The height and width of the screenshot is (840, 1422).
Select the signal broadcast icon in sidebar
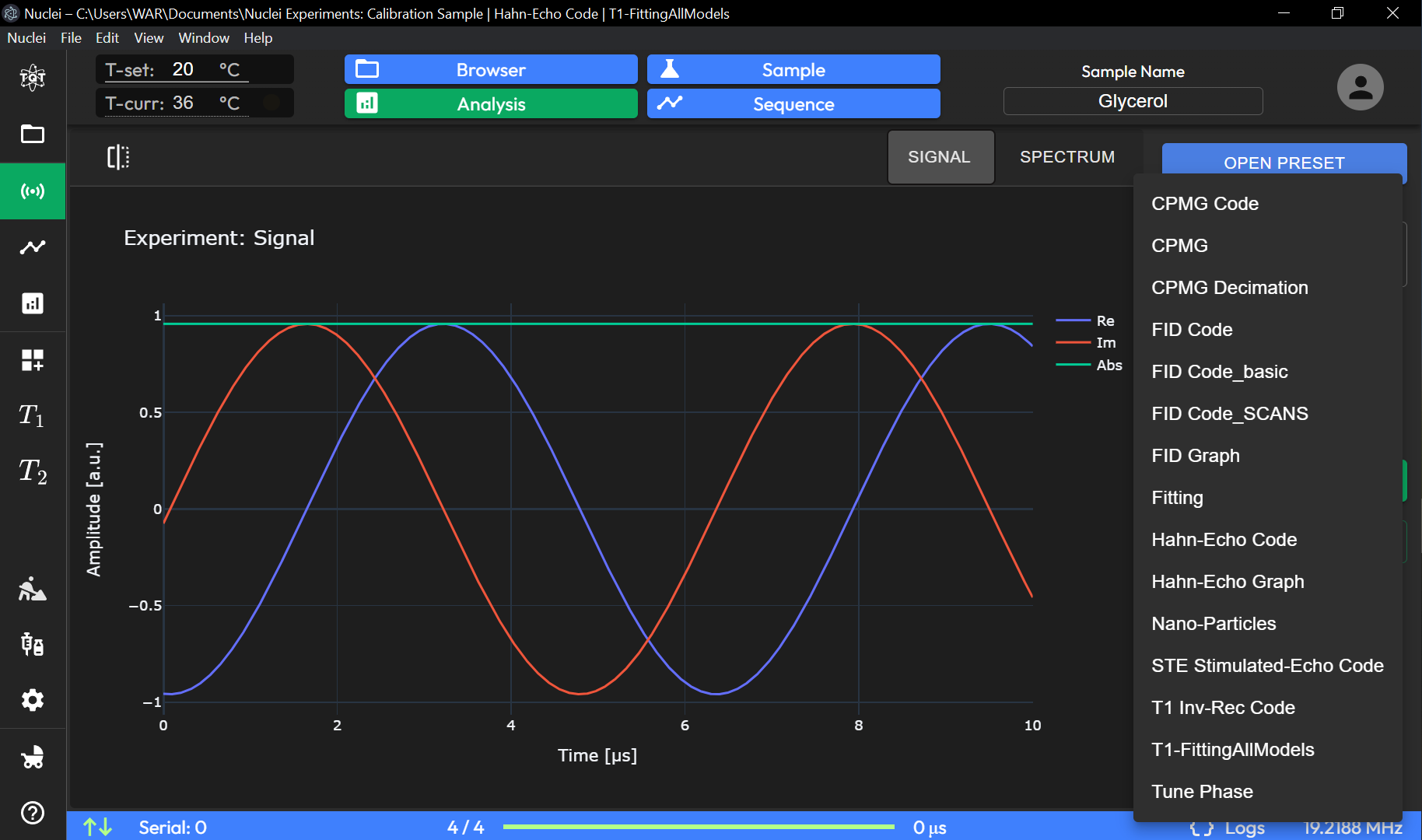[33, 191]
